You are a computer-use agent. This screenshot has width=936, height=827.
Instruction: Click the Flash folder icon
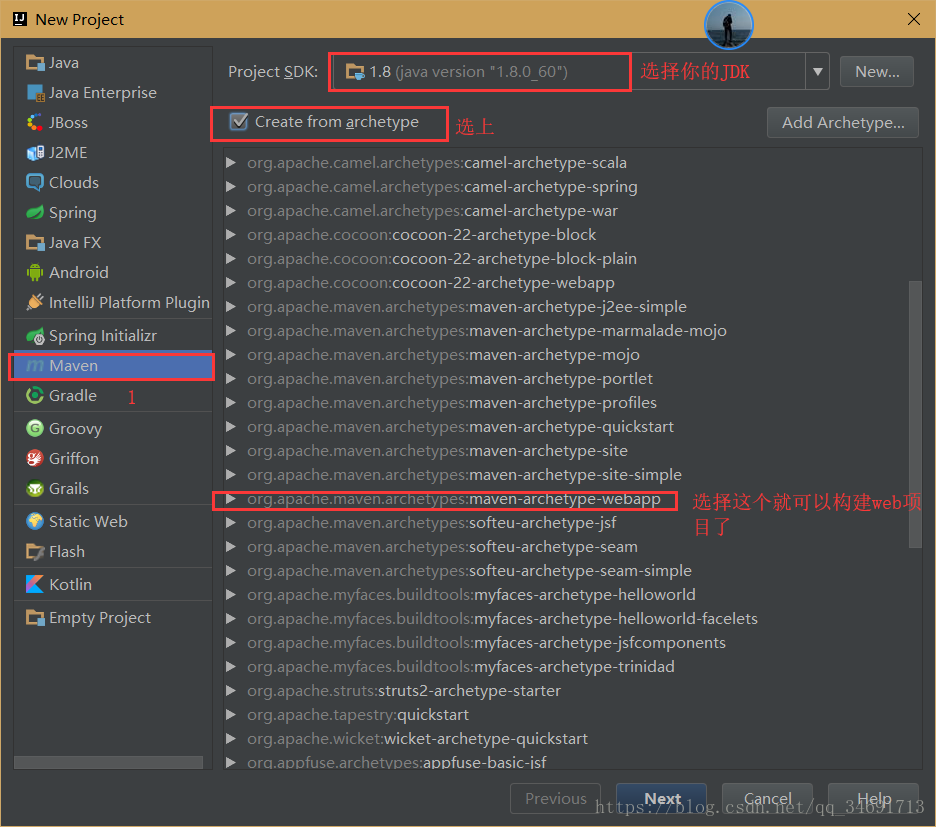(35, 551)
